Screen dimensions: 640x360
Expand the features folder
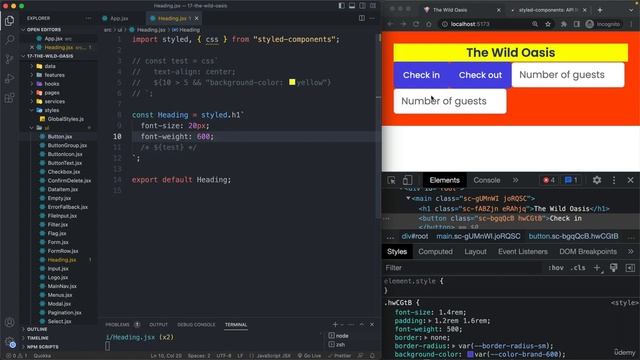pos(54,75)
